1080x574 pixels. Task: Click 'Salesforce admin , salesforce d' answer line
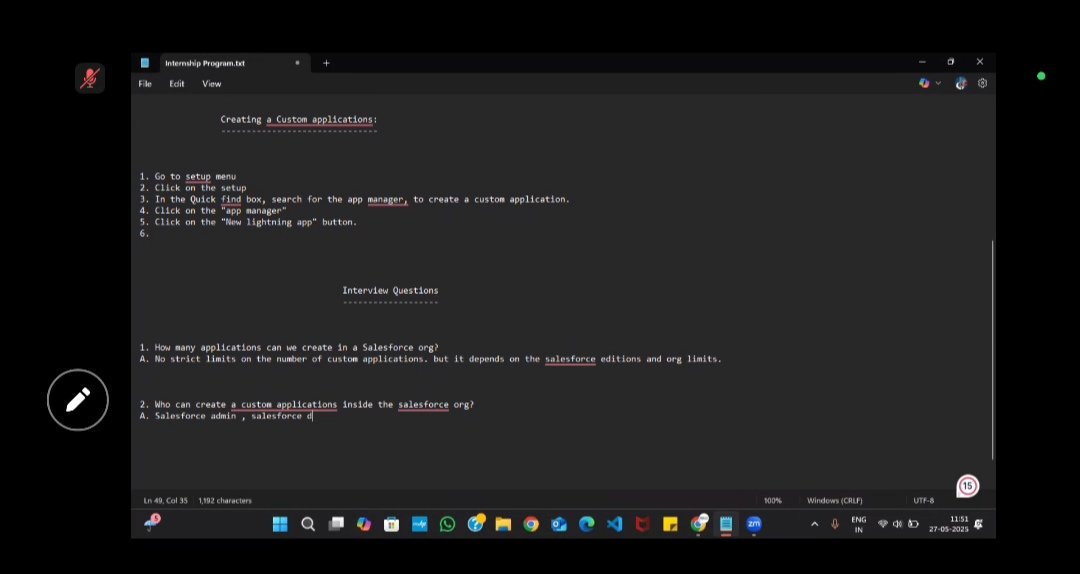pos(226,416)
